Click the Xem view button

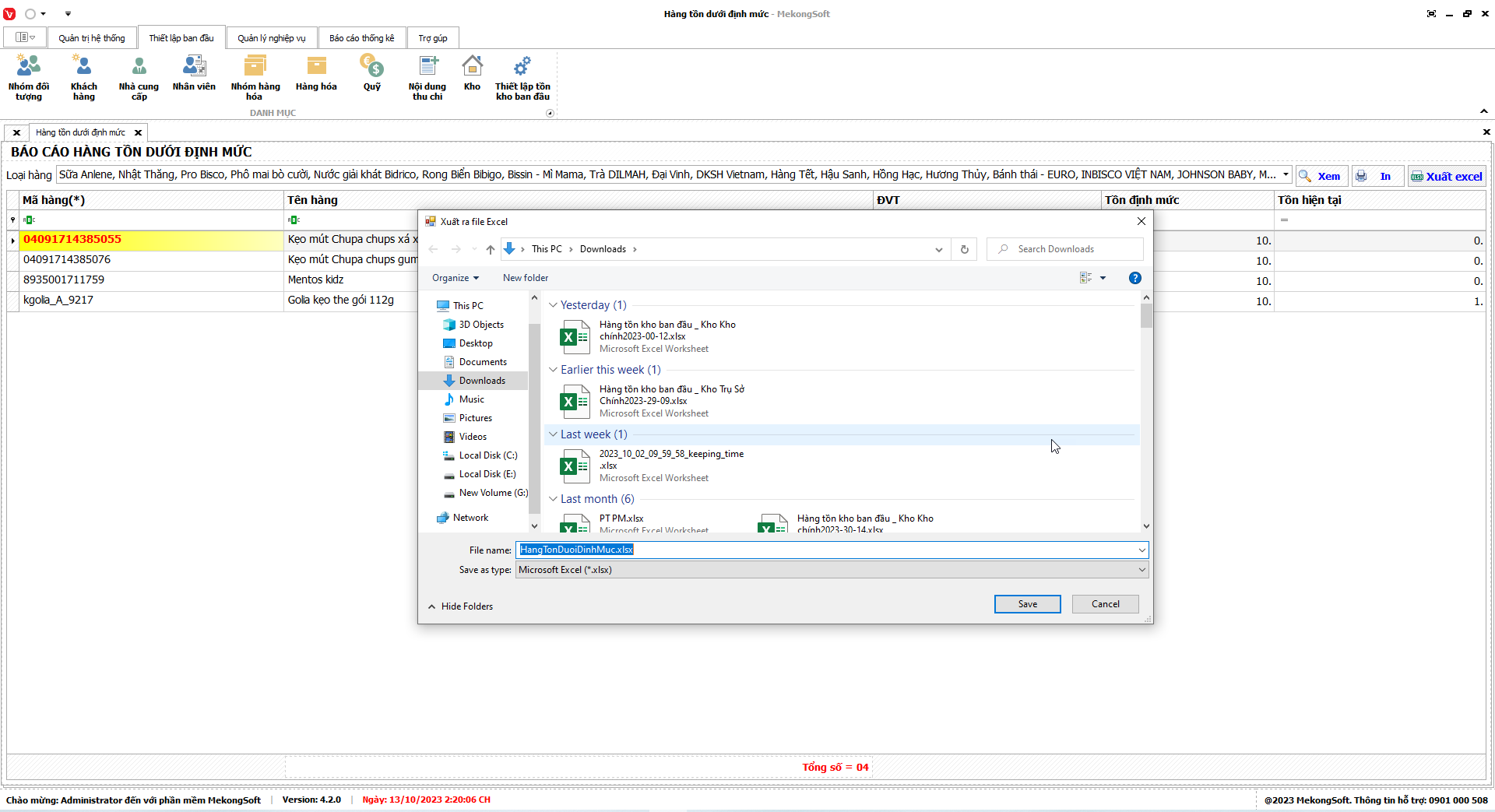click(x=1322, y=176)
